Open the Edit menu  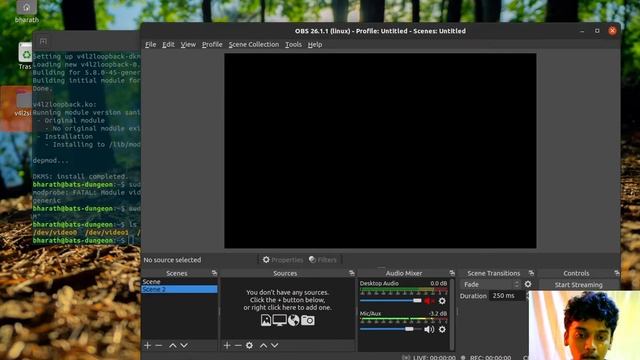[168, 44]
